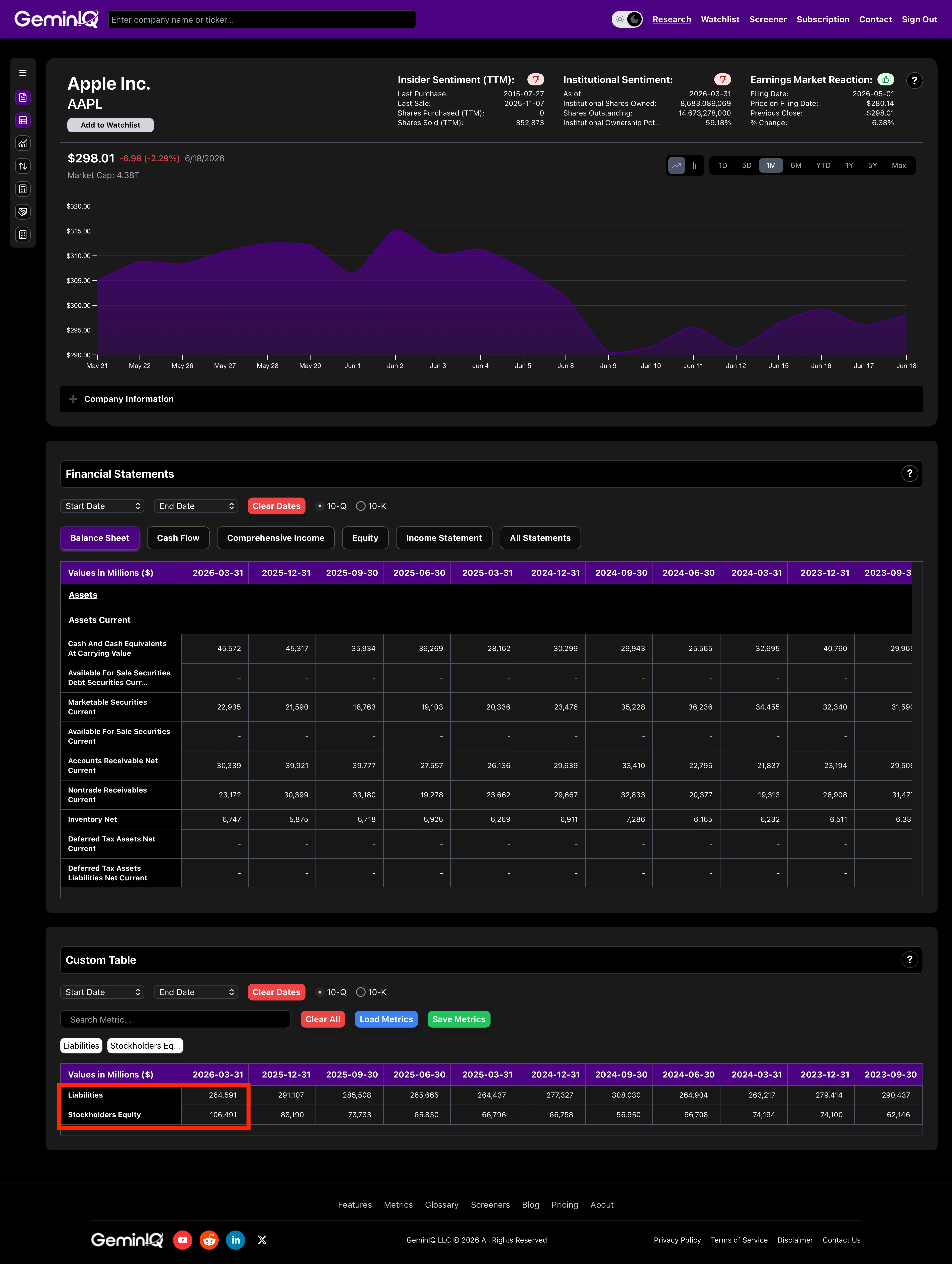Open the GeminIQ X profile
The width and height of the screenshot is (952, 1264).
262,1240
